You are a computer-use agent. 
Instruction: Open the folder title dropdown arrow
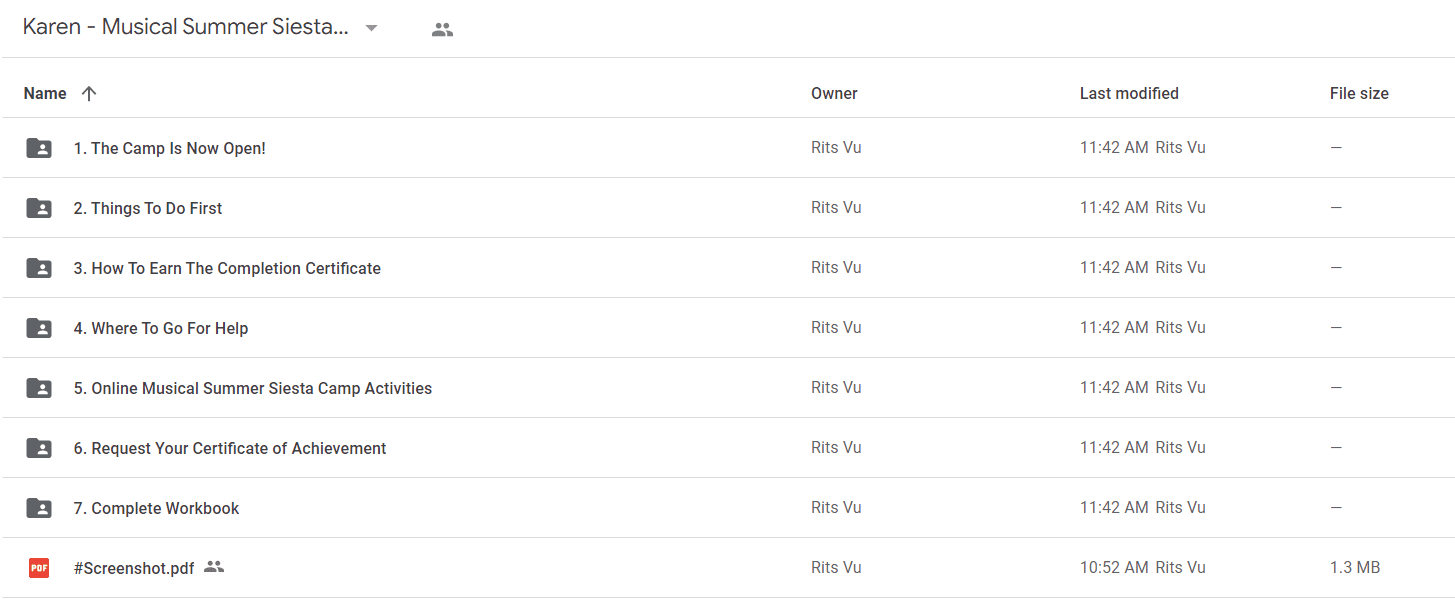pos(371,28)
